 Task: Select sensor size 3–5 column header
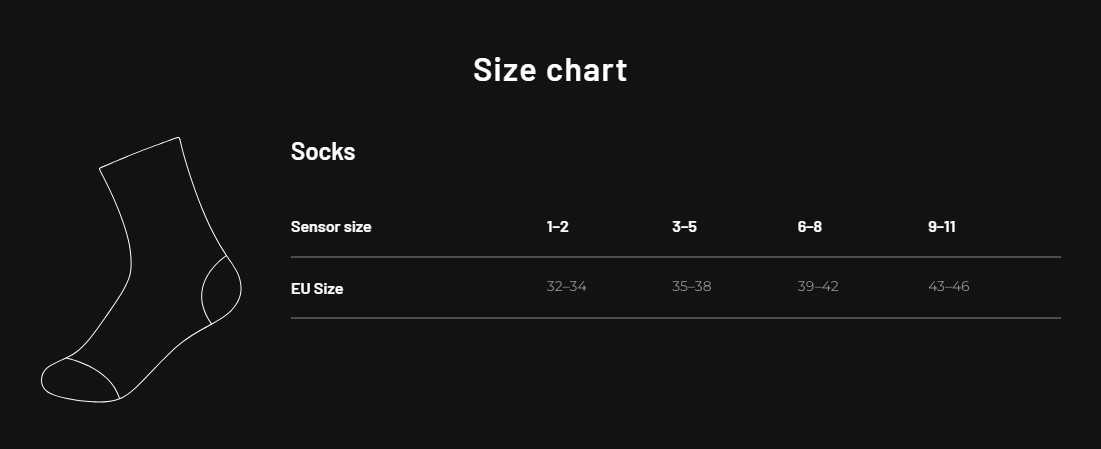(685, 227)
